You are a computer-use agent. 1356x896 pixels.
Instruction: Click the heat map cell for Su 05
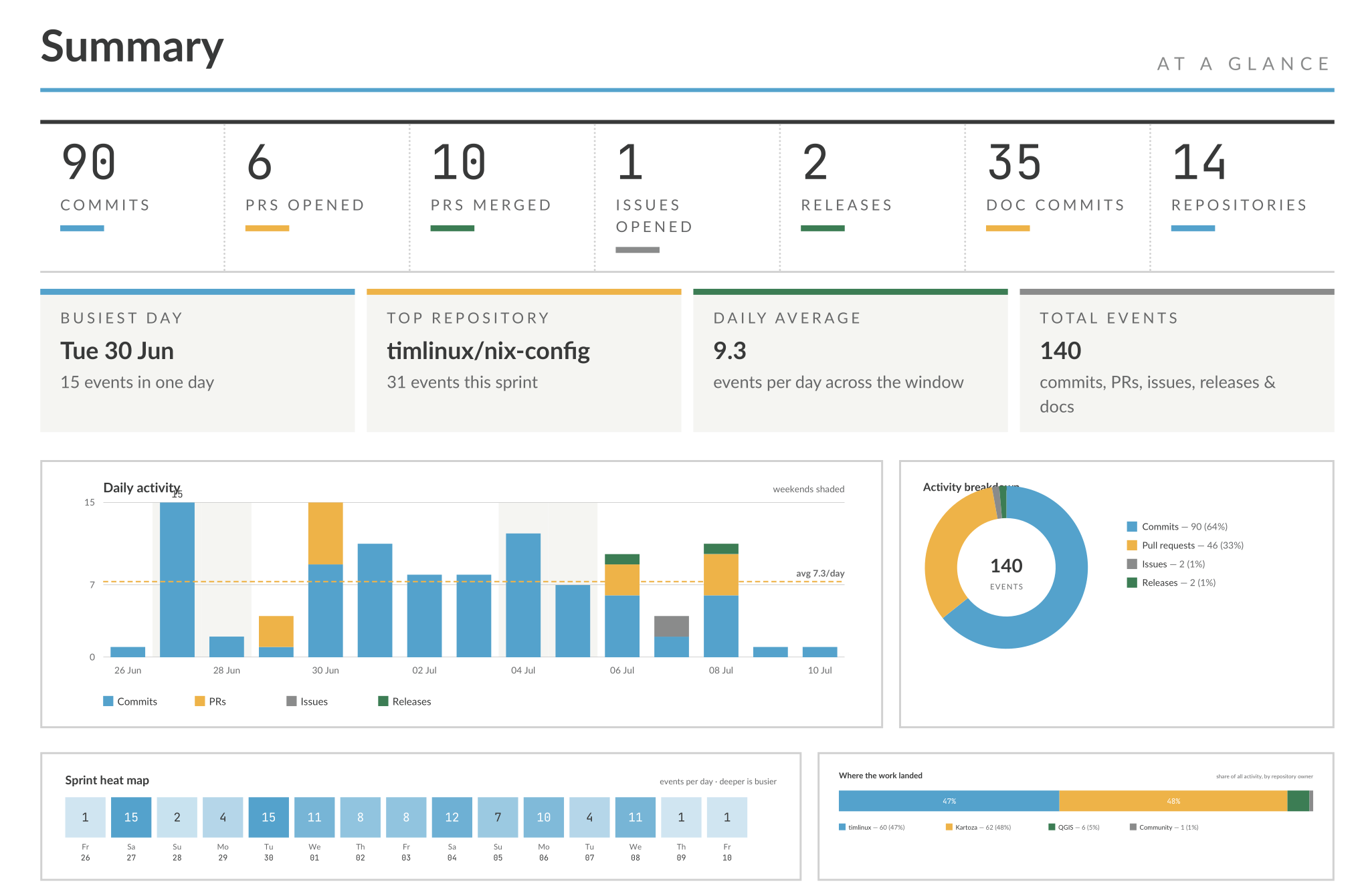point(498,817)
